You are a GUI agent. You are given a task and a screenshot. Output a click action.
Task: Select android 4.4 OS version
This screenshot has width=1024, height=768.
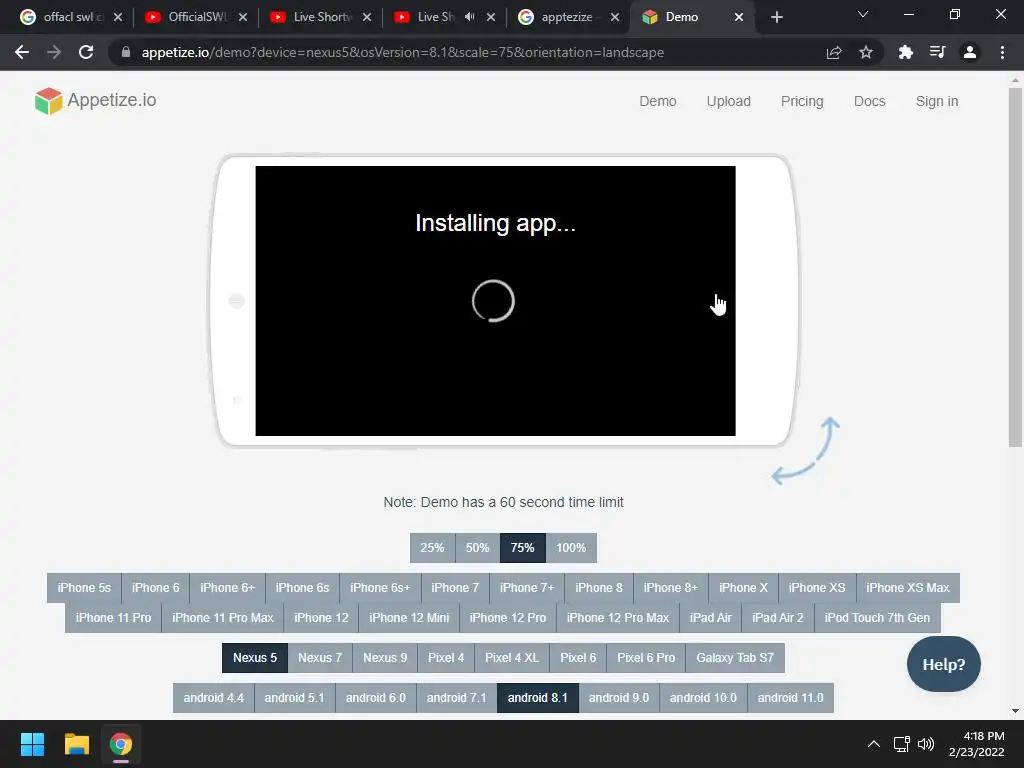point(214,697)
